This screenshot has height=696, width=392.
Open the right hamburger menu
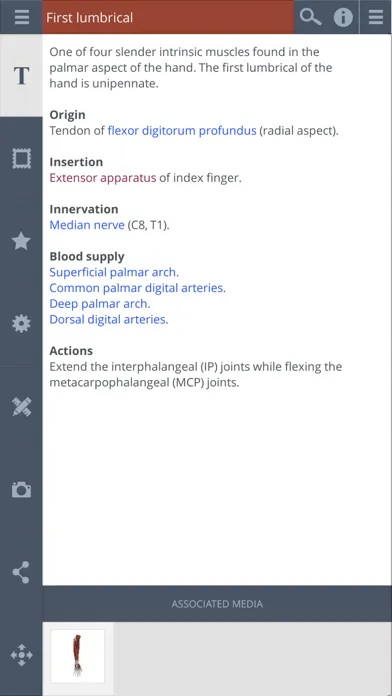tap(376, 17)
